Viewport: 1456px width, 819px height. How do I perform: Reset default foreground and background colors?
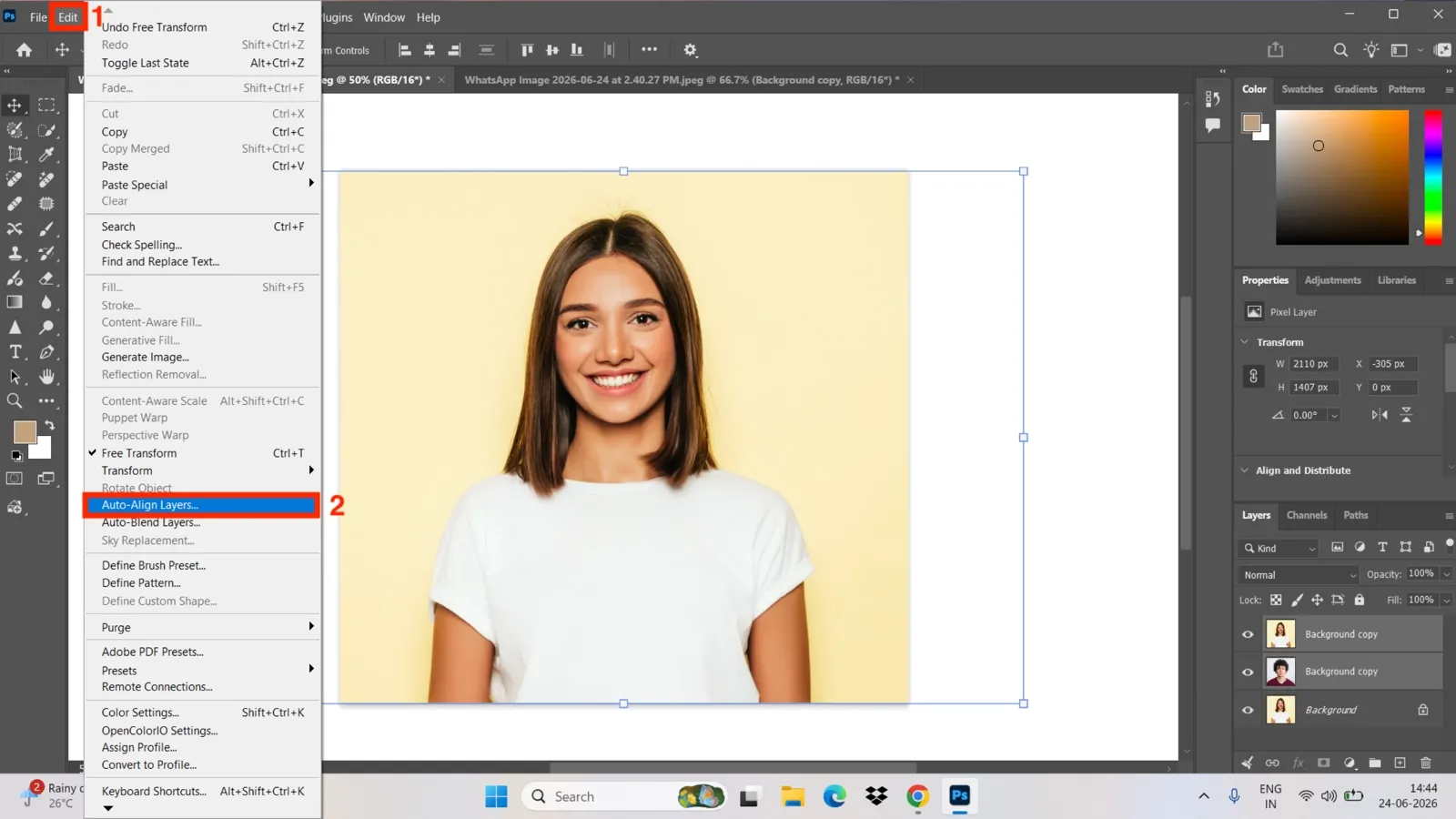[15, 455]
